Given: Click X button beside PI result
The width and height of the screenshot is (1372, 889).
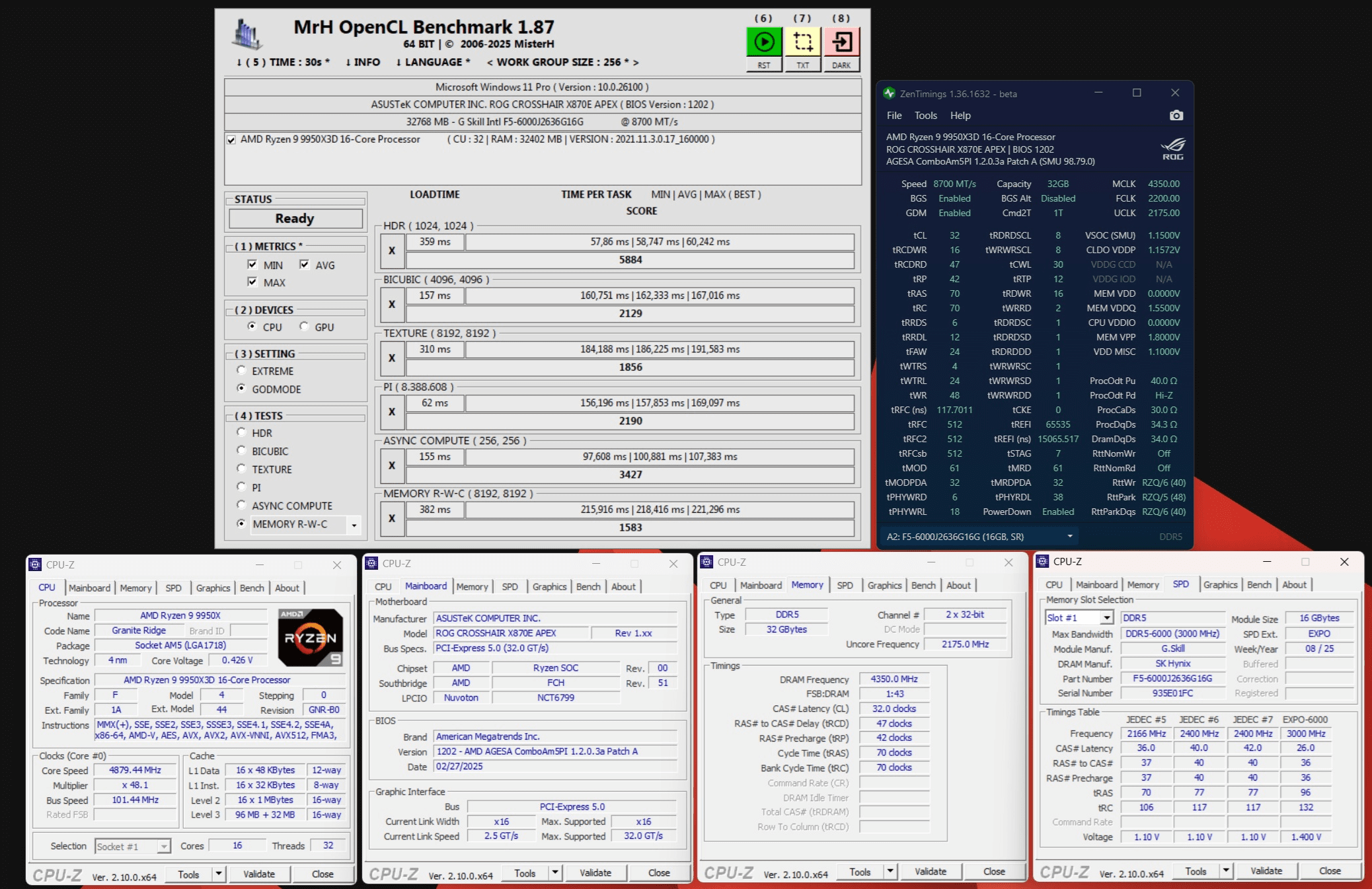Looking at the screenshot, I should [392, 412].
